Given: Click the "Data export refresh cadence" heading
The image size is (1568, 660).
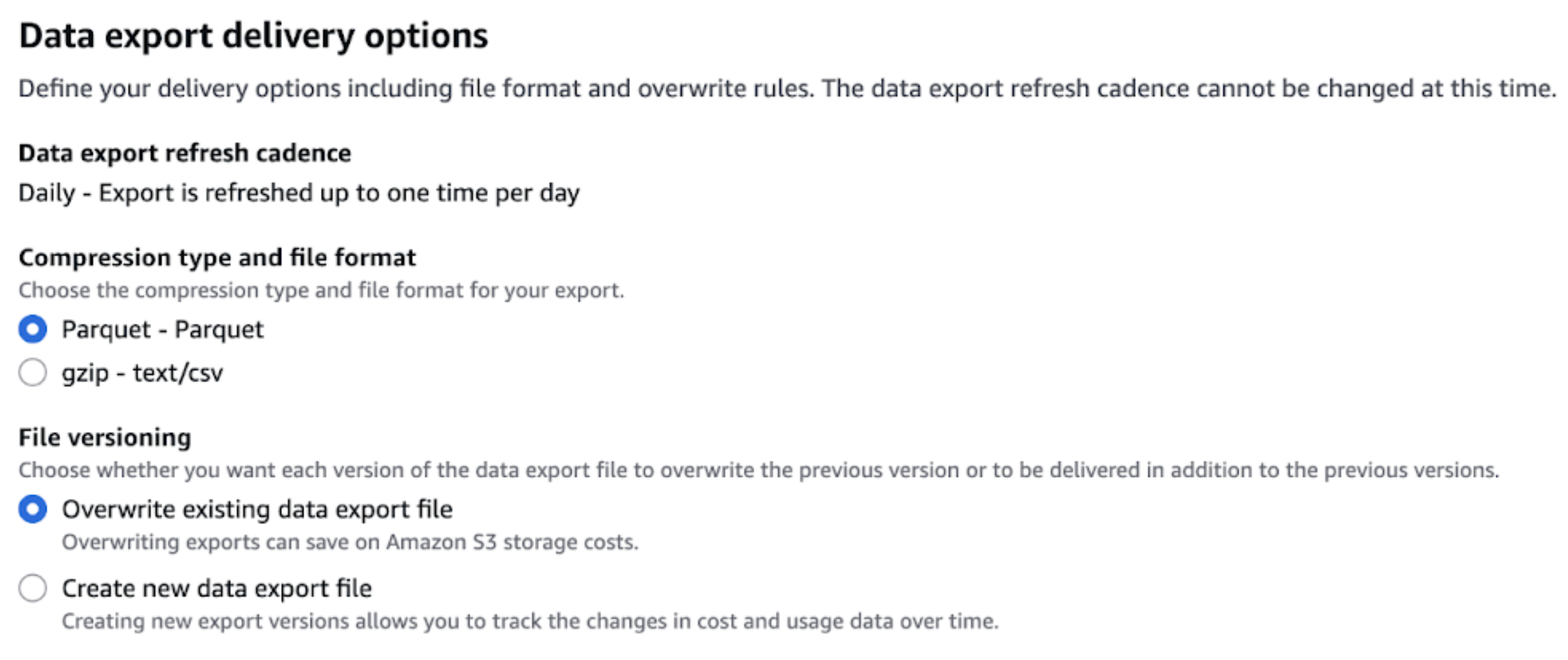Looking at the screenshot, I should tap(184, 153).
